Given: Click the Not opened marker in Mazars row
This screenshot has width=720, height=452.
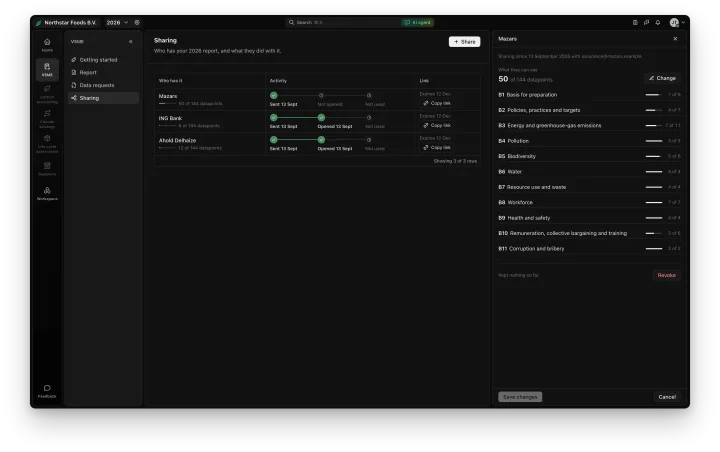Looking at the screenshot, I should (x=321, y=96).
